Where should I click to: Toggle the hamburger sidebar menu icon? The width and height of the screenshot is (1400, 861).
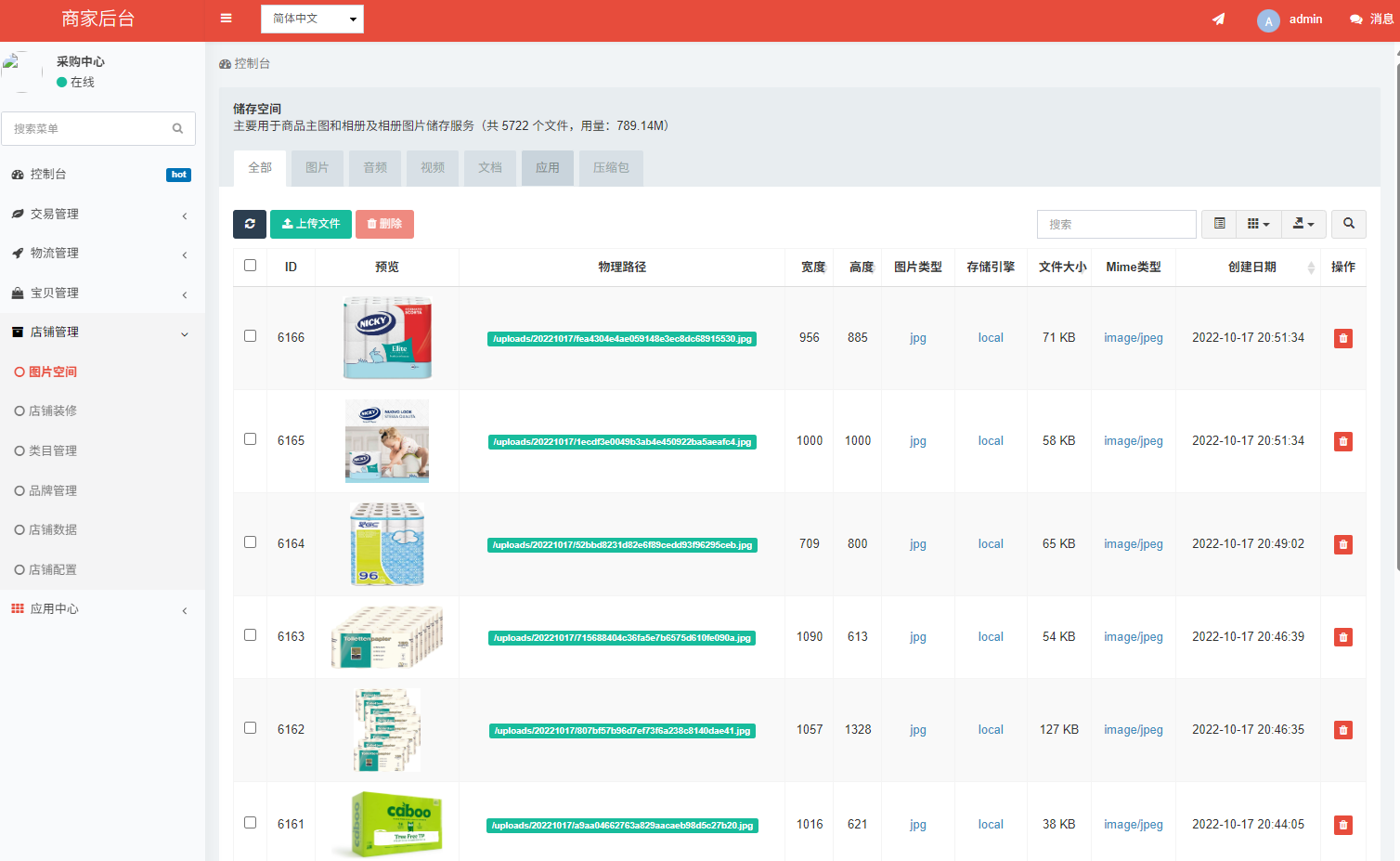[226, 19]
